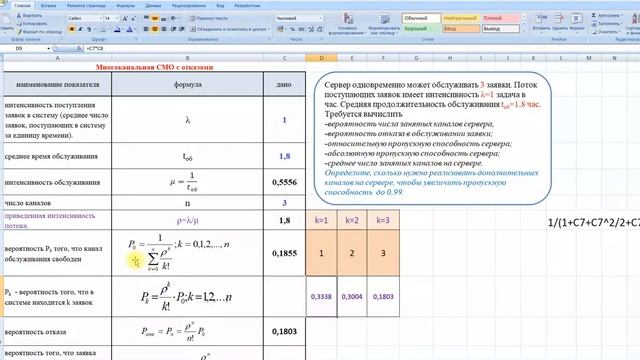
Task: Increase cell indent
Action: (182, 29)
